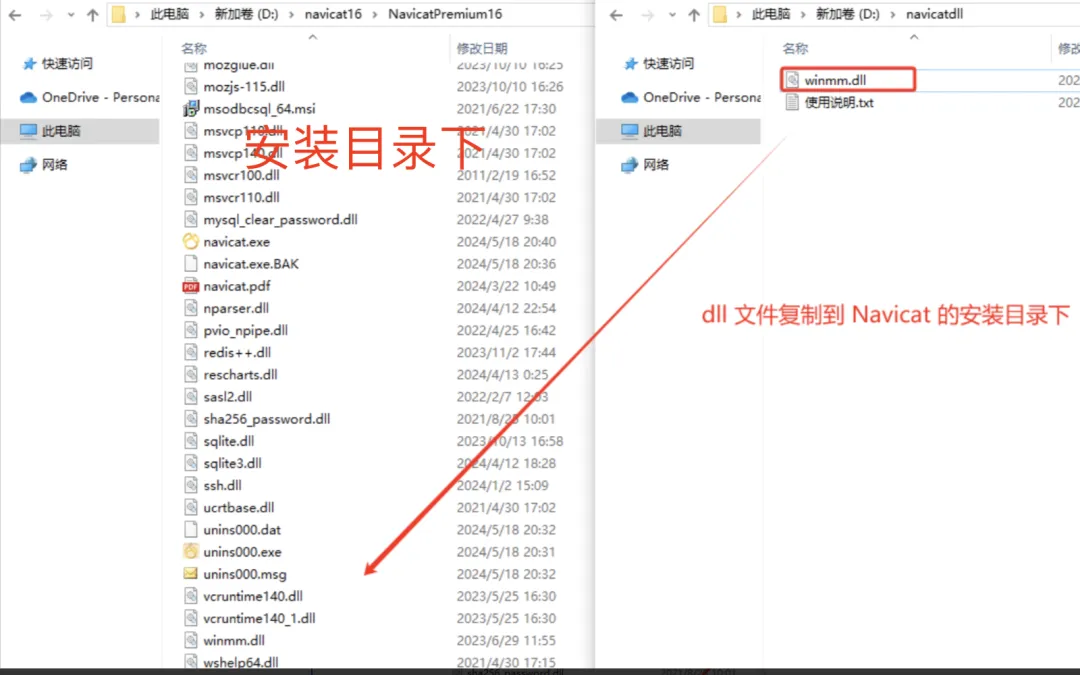Screen dimensions: 1080x675
Task: Click Forward arrow in left Explorer window
Action: click(46, 14)
